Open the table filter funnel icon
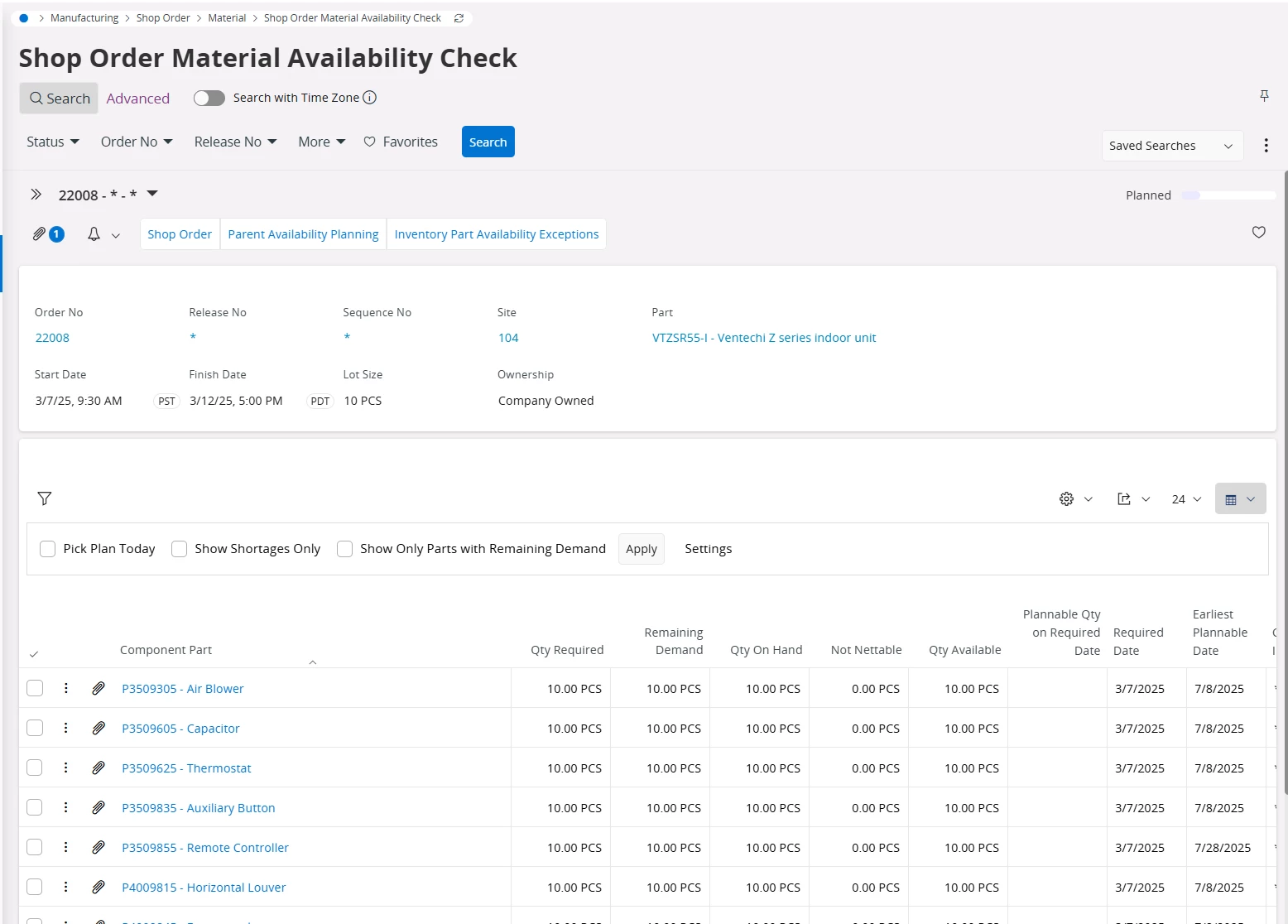1288x924 pixels. tap(45, 498)
